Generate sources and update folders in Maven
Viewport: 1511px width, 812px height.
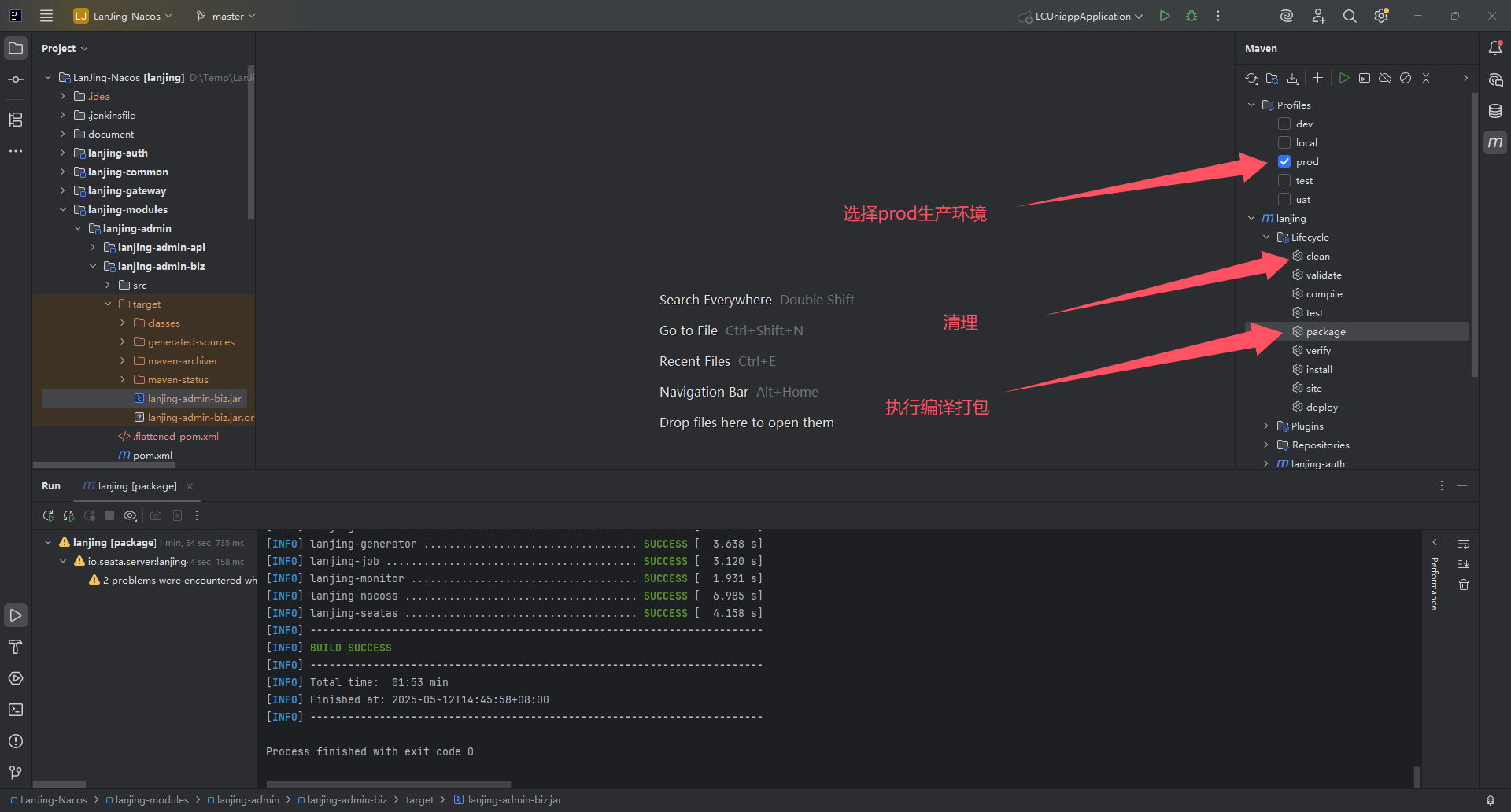pos(1272,78)
